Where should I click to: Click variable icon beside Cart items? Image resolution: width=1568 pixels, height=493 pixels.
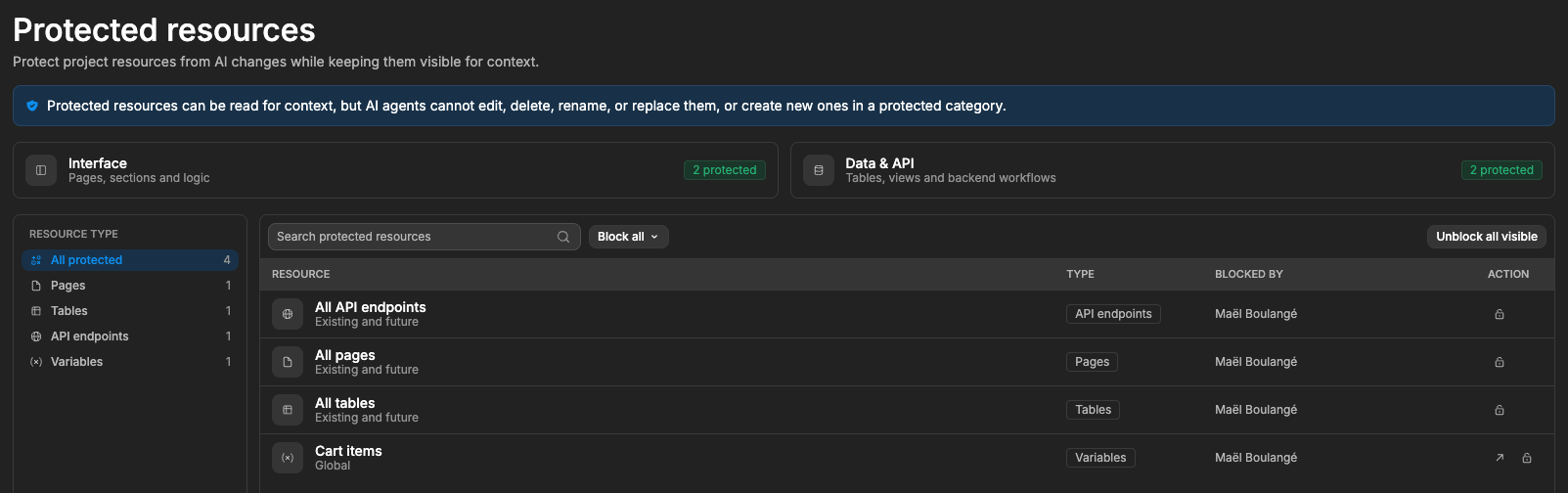point(288,458)
